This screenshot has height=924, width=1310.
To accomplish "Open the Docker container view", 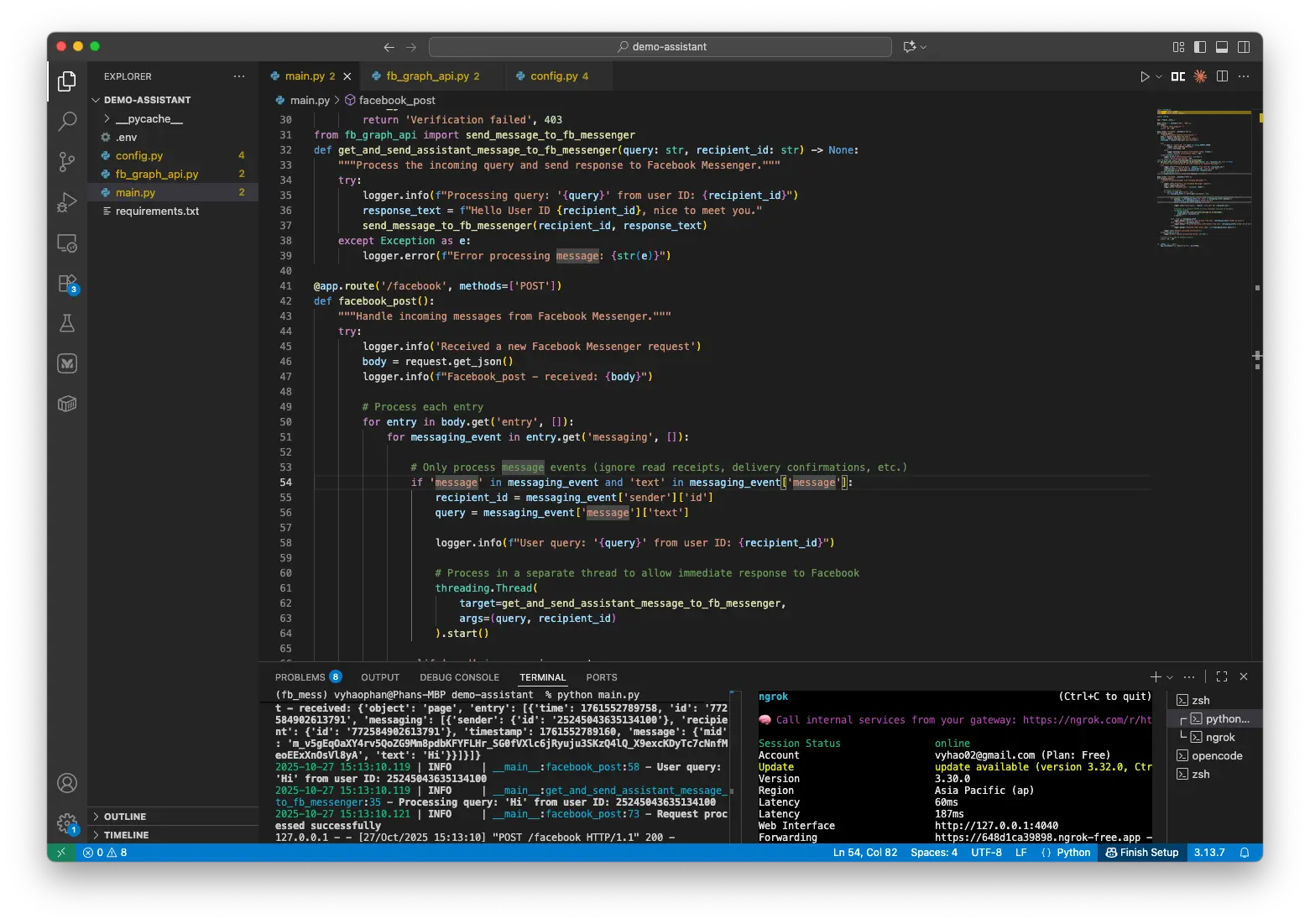I will click(67, 404).
